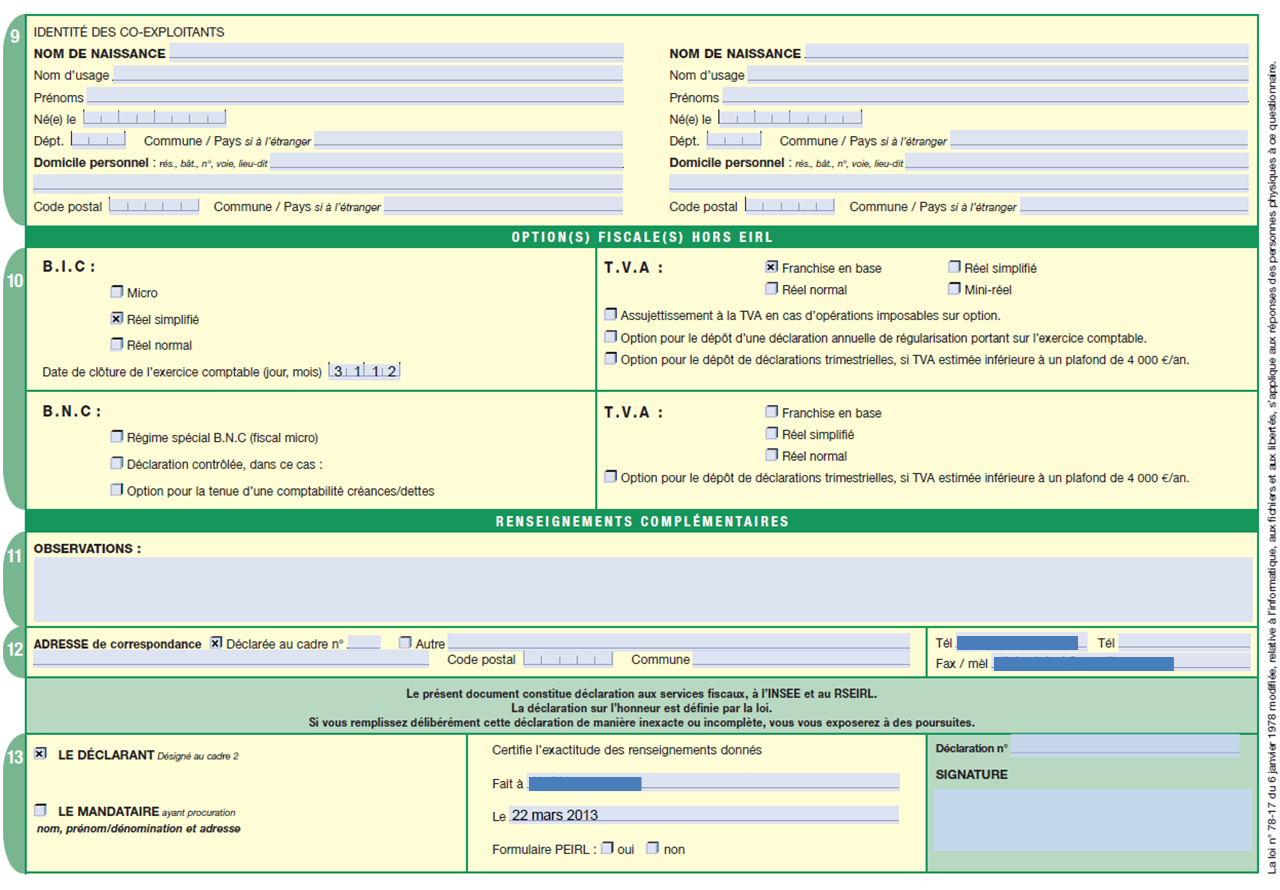The height and width of the screenshot is (890, 1280).
Task: Click left co-exploitant Prénoms field
Action: (355, 97)
